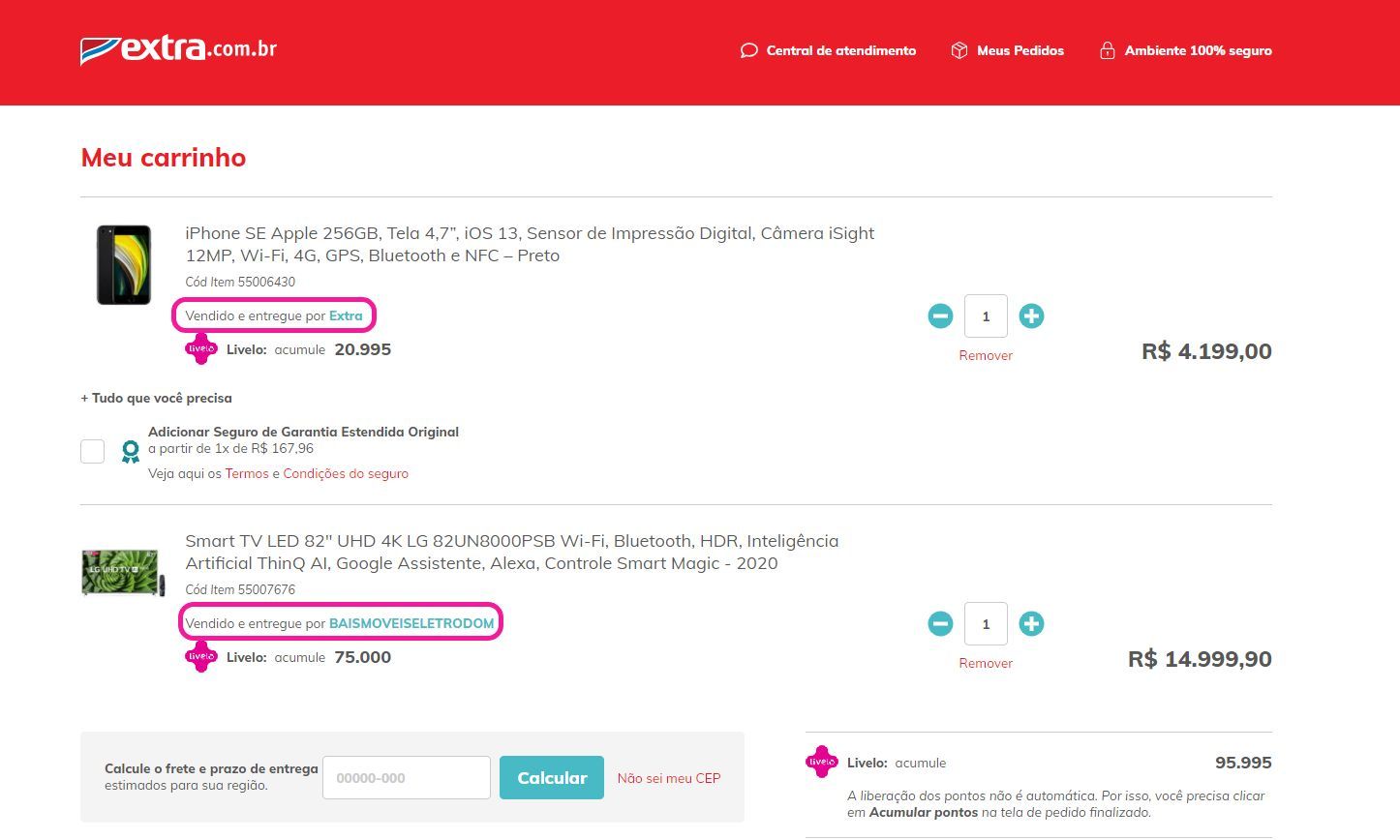This screenshot has height=840, width=1400.
Task: Increase the iPhone SE quantity with plus button
Action: point(1031,315)
